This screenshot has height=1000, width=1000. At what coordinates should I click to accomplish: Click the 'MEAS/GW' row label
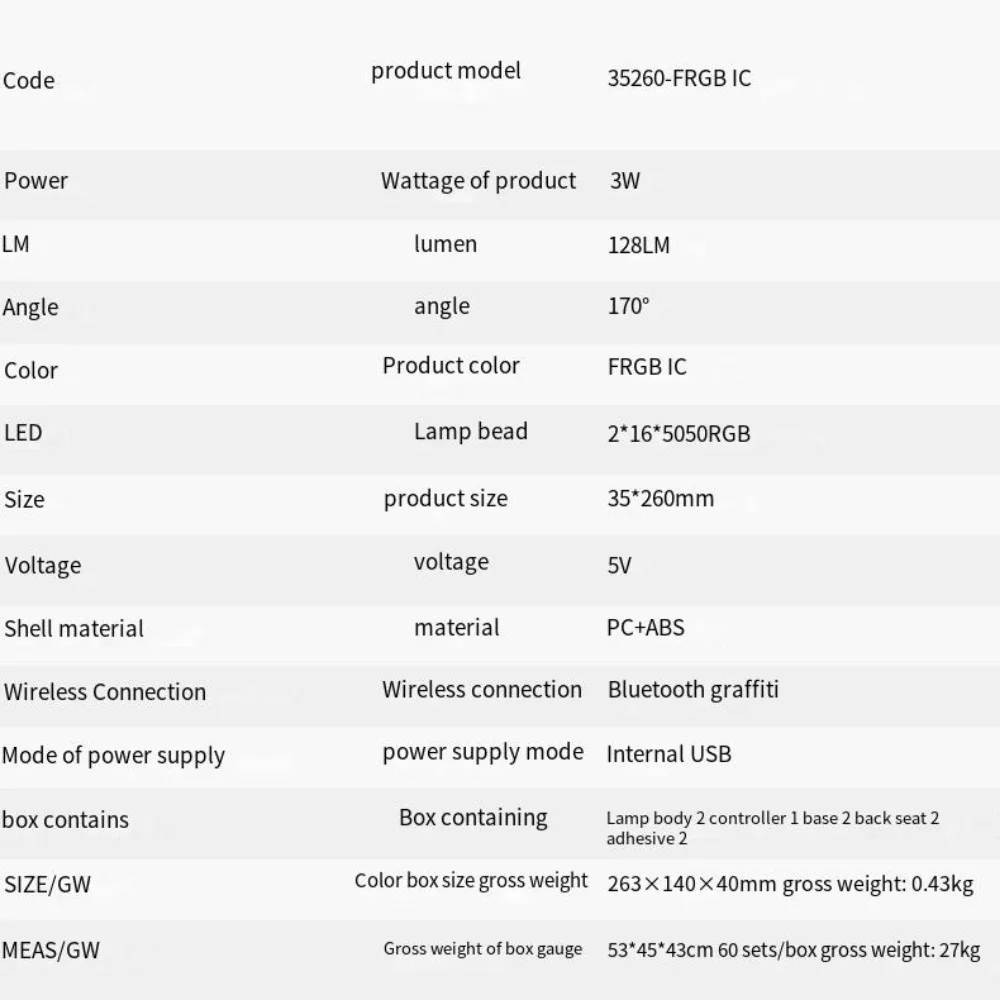click(x=51, y=950)
